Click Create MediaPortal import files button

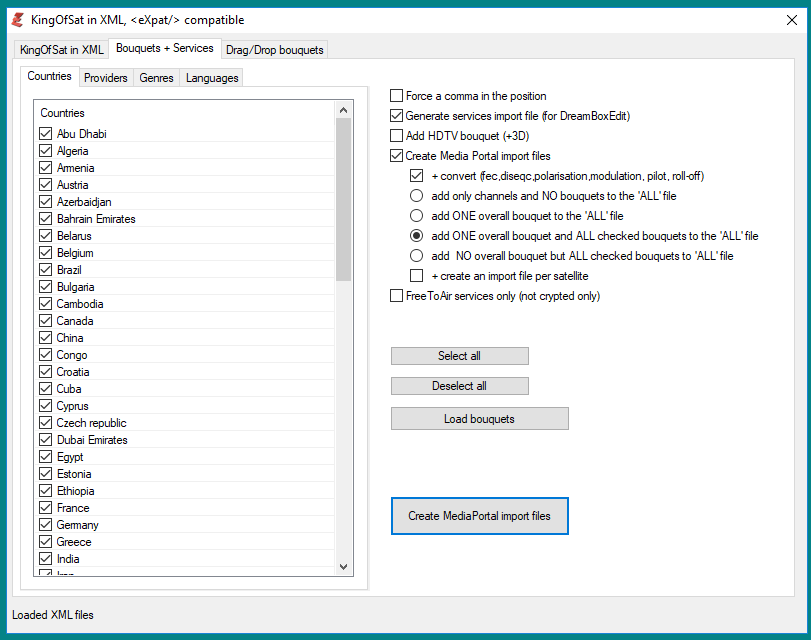coord(479,516)
